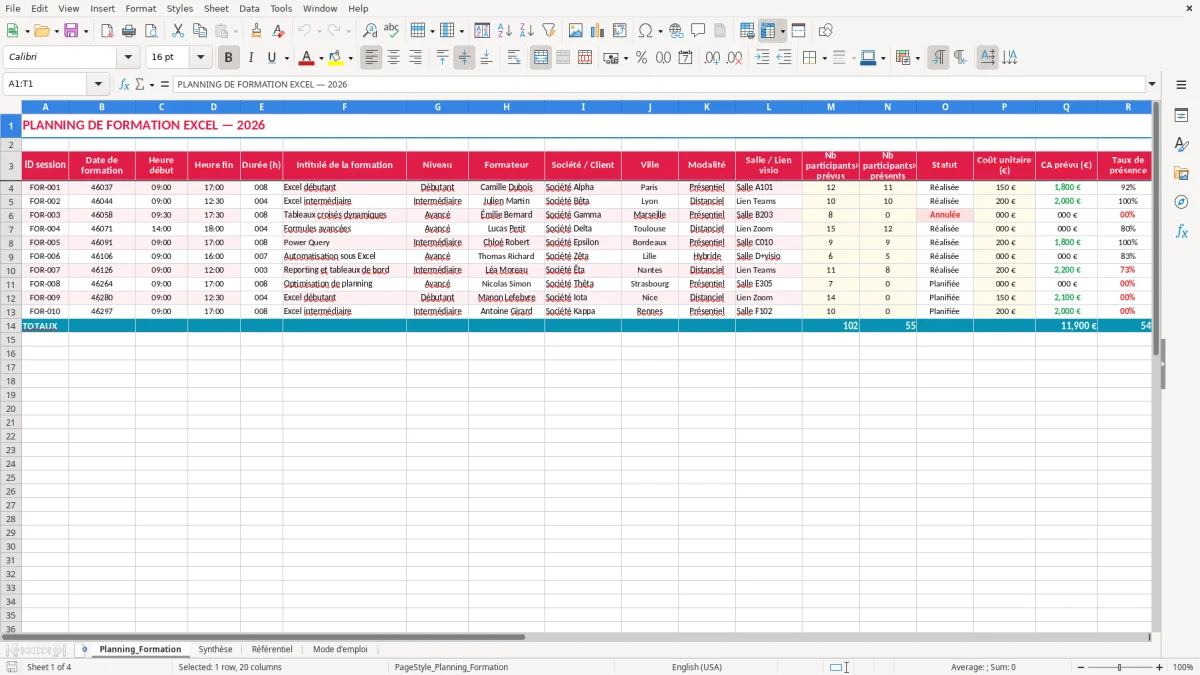Open the Function Wizard fx icon
This screenshot has width=1200, height=675.
pyautogui.click(x=125, y=84)
